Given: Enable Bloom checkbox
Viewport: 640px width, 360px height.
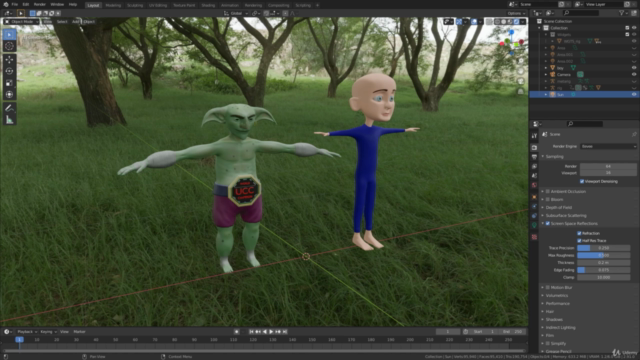Looking at the screenshot, I should coord(548,200).
